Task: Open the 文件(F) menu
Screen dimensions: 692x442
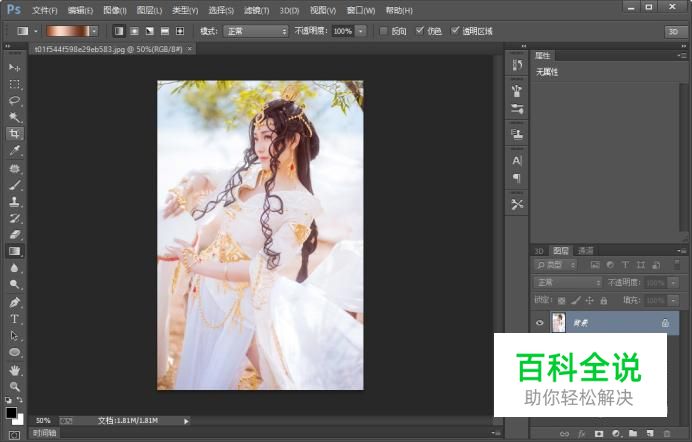Action: click(45, 10)
